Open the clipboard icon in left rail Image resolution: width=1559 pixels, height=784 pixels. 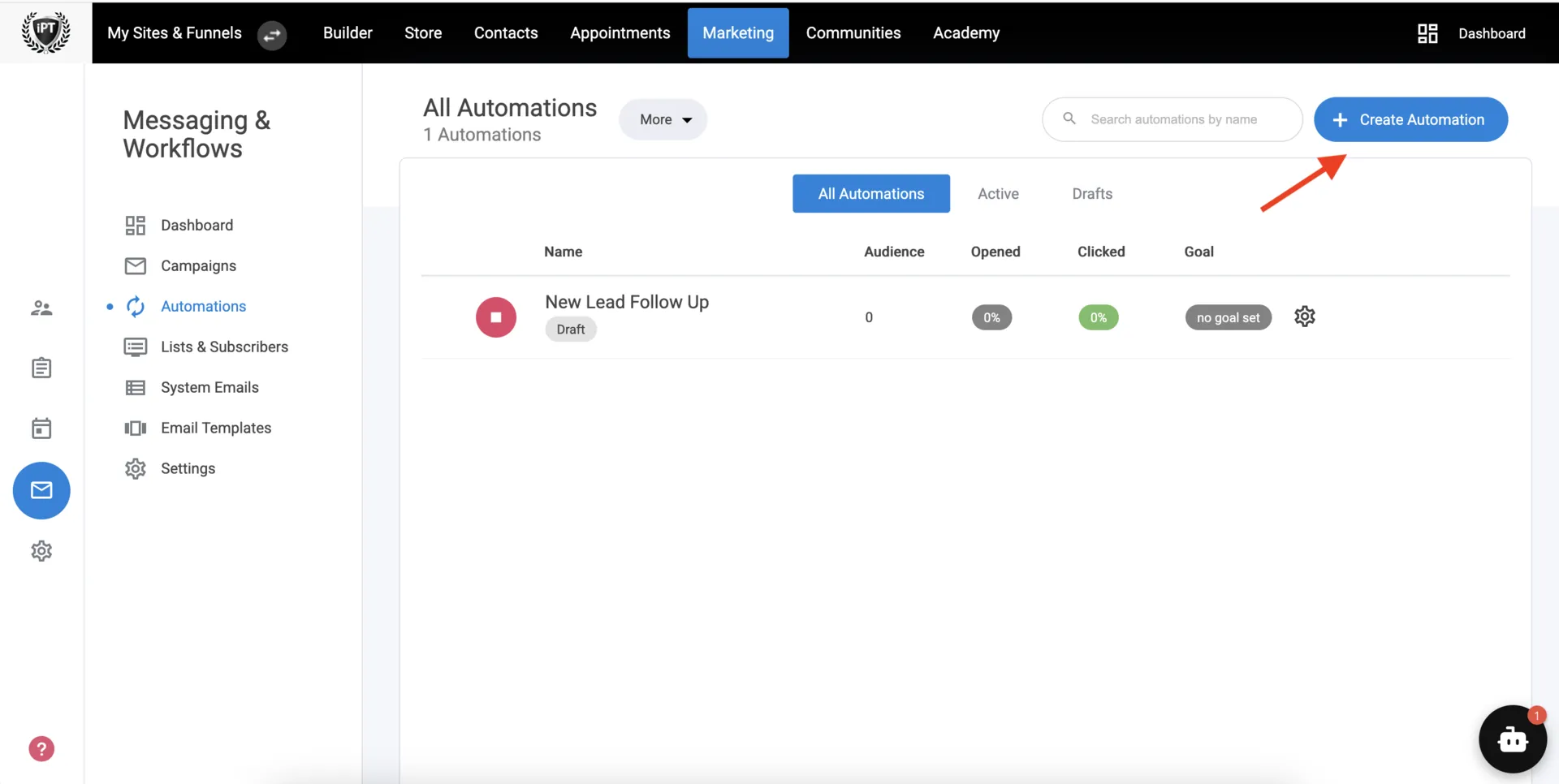(x=41, y=368)
